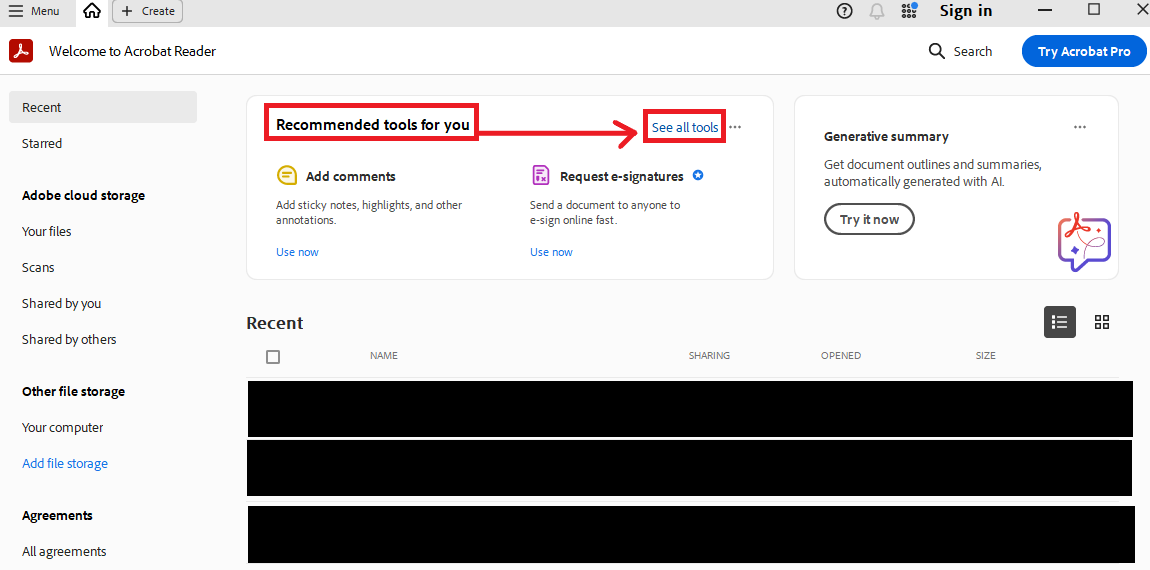The height and width of the screenshot is (570, 1150).
Task: Click Use now under Add comments
Action: (297, 252)
